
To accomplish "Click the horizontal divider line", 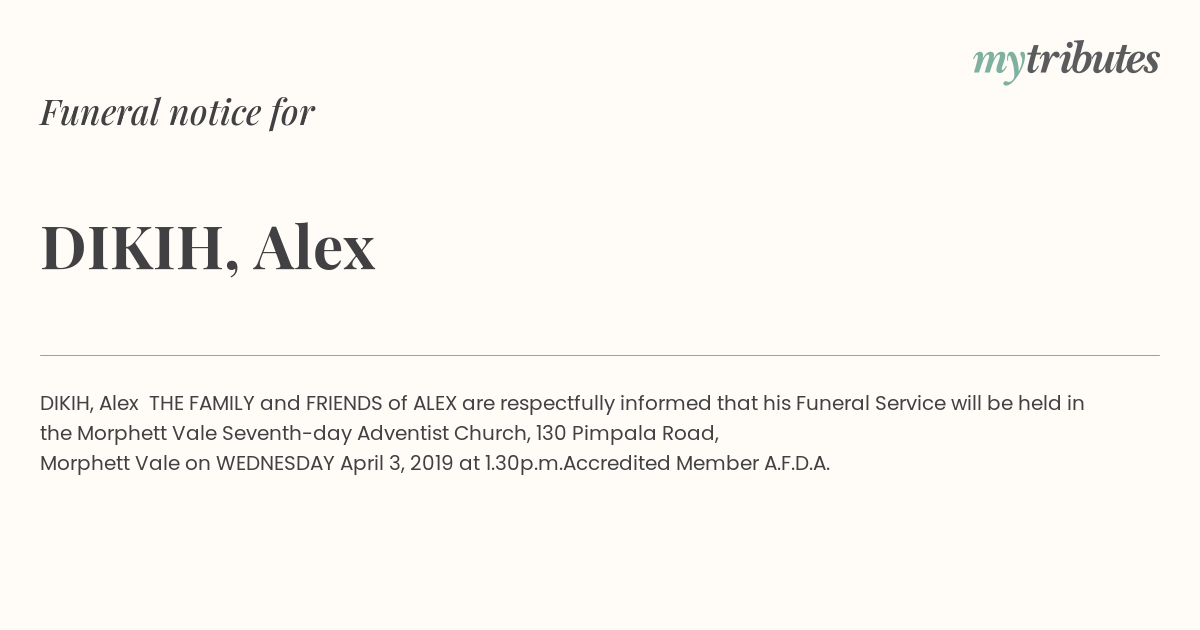I will click(x=600, y=355).
